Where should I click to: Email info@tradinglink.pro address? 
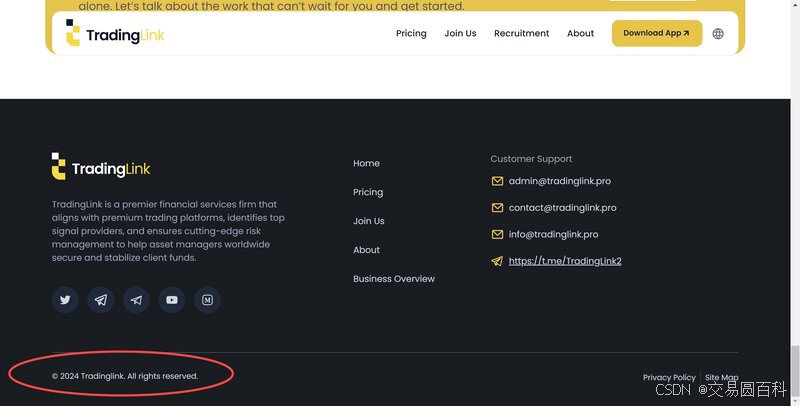[x=554, y=234]
